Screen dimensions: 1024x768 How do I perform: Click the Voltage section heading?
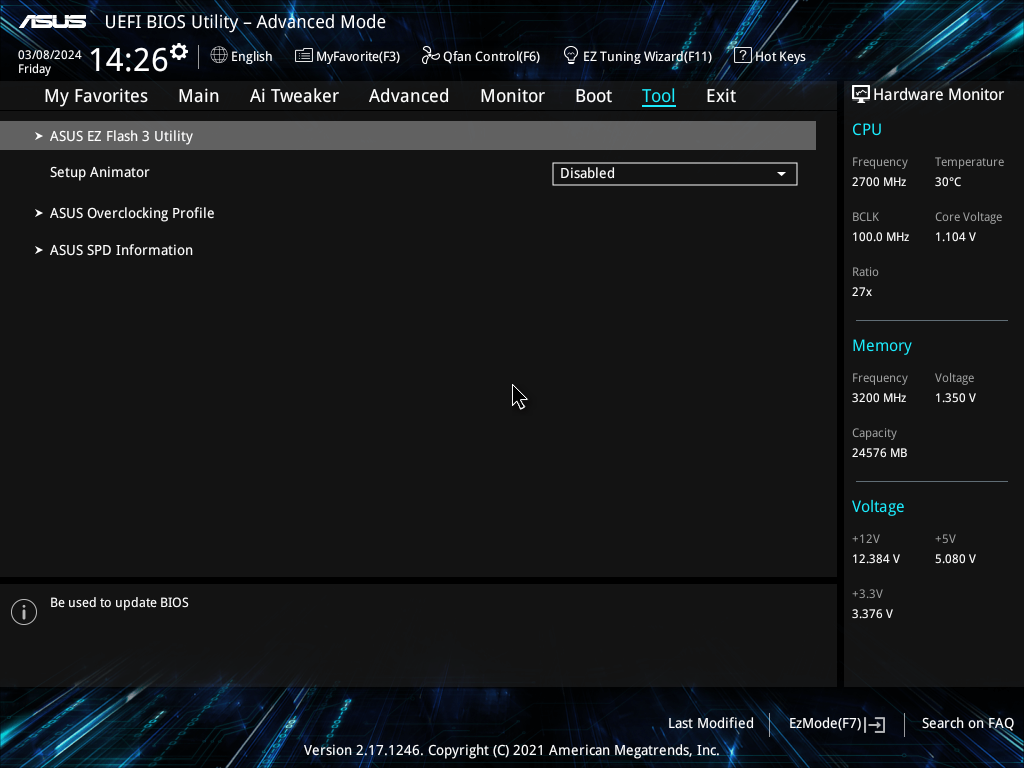[878, 507]
